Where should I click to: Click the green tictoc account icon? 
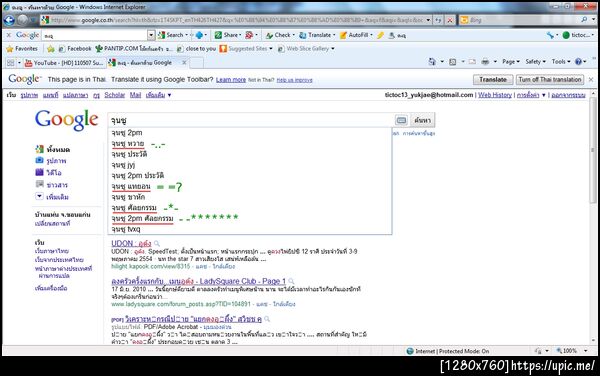tap(566, 35)
